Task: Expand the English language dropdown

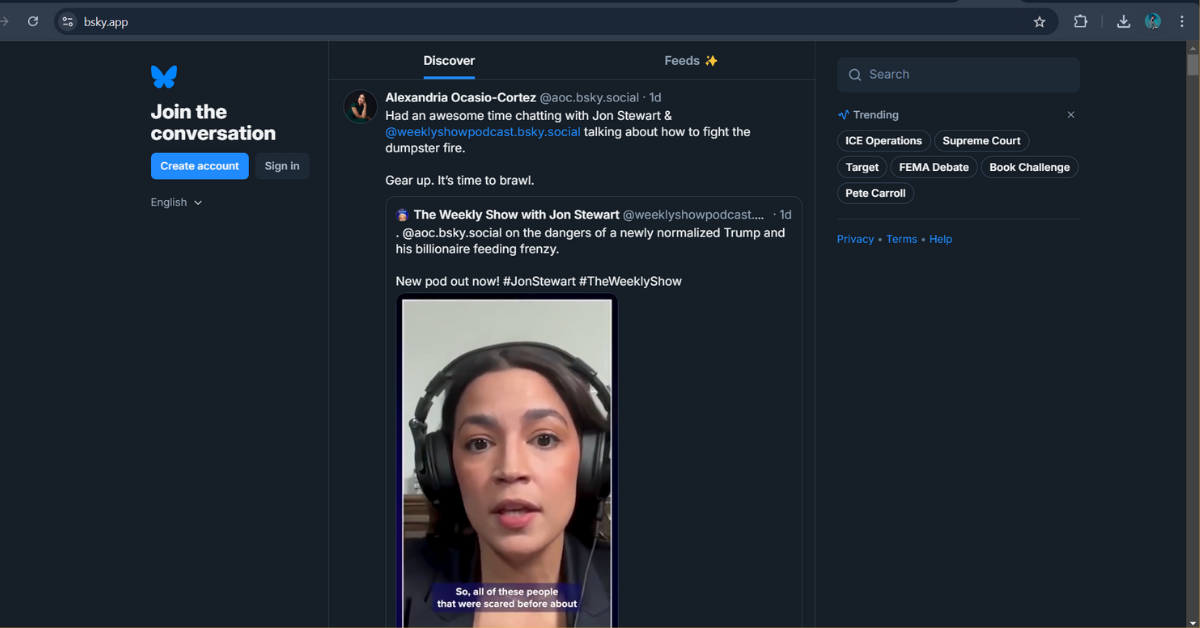Action: point(176,202)
